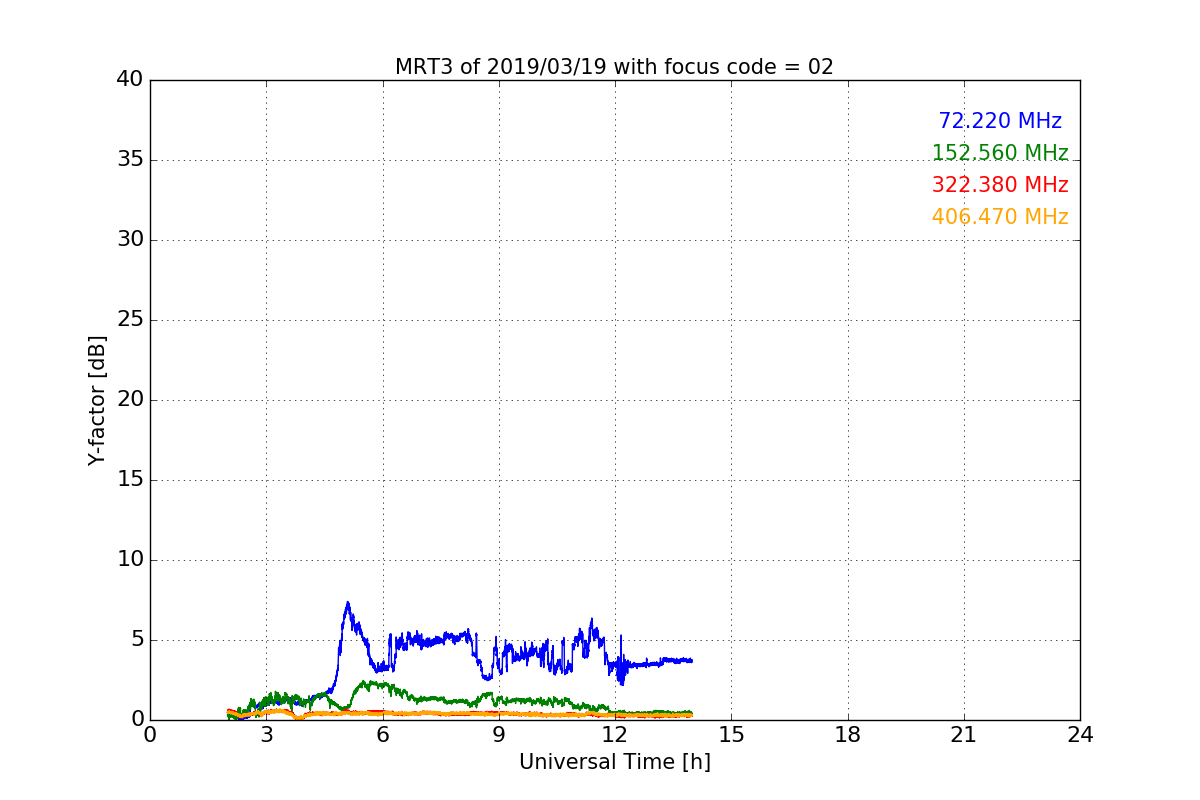Click the green curve's hump near 6 h
This screenshot has height=800, width=1200.
(x=374, y=685)
